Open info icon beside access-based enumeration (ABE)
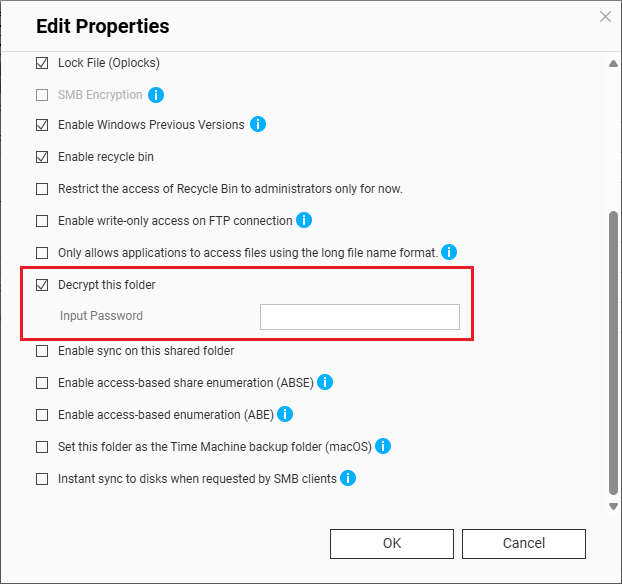The image size is (622, 584). pyautogui.click(x=285, y=414)
